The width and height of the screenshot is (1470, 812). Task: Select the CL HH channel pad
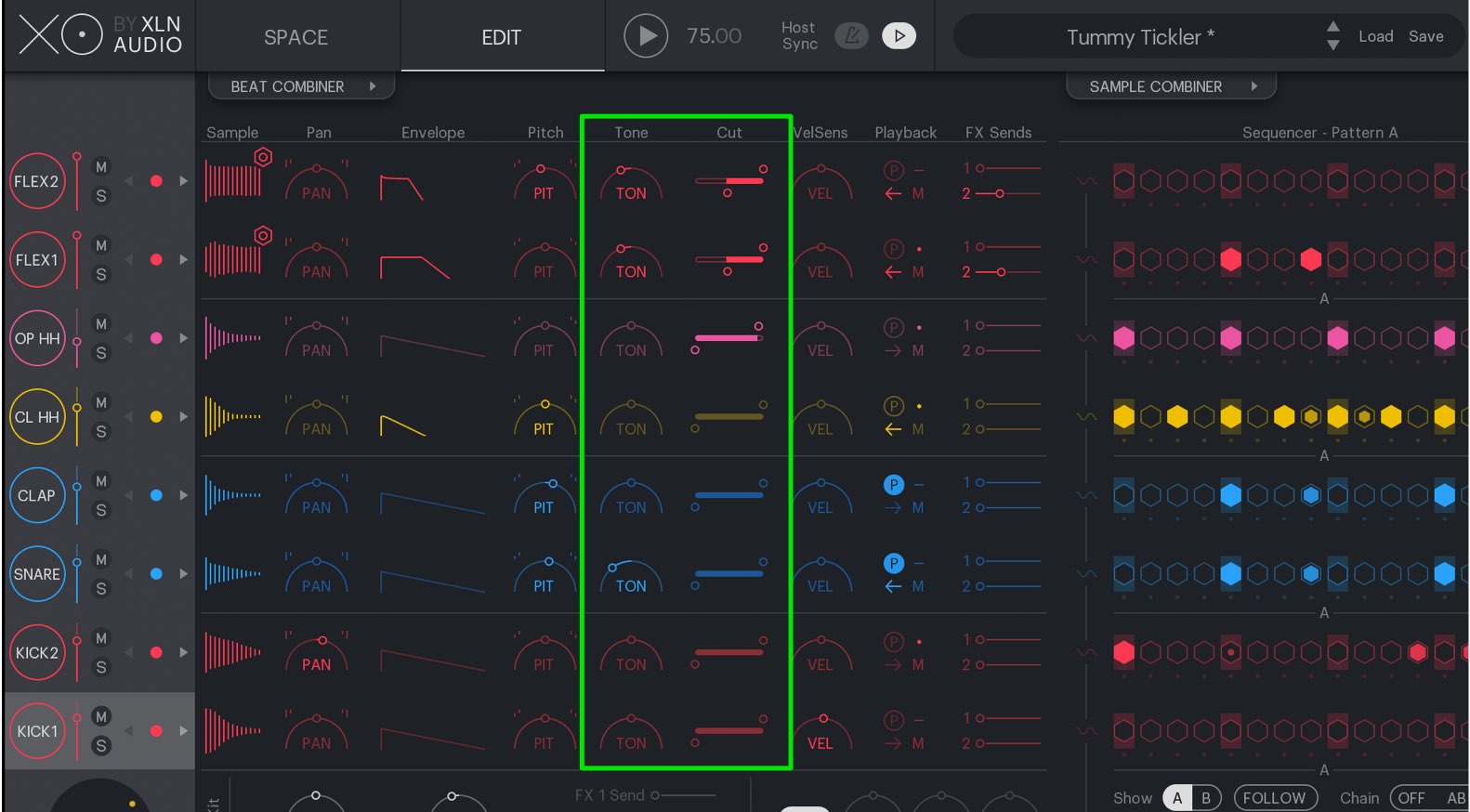point(37,417)
